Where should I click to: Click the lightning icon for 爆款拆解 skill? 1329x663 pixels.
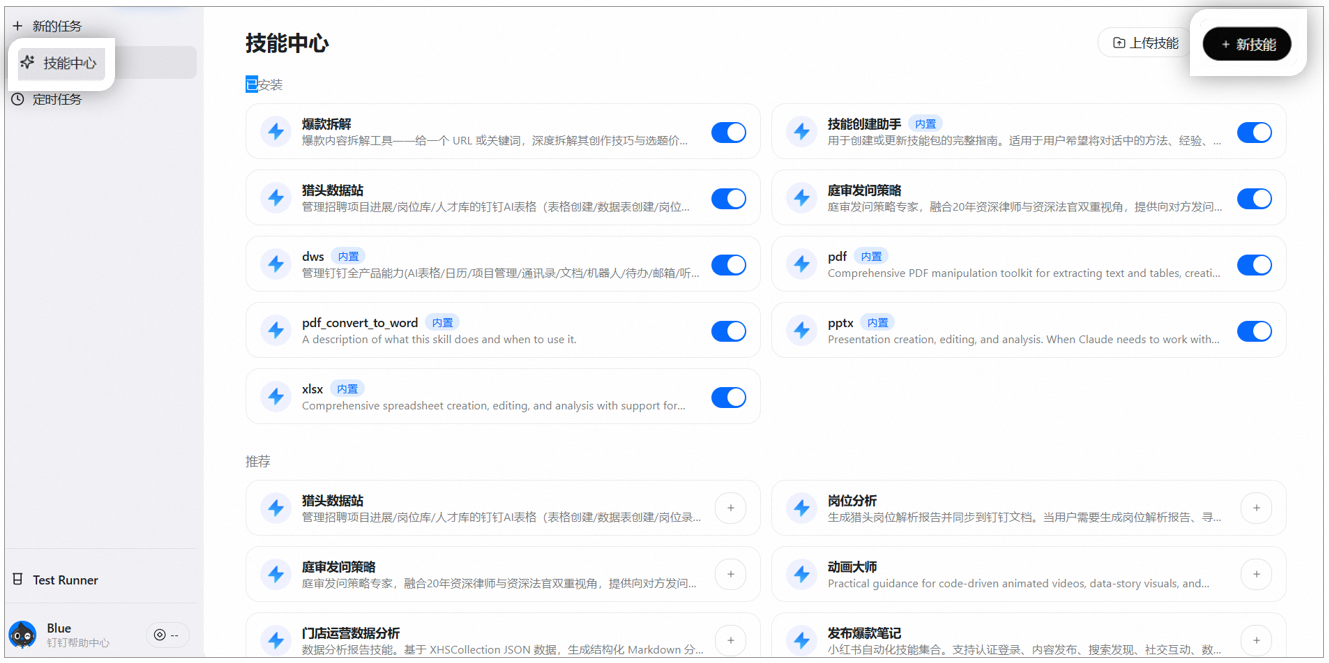275,132
